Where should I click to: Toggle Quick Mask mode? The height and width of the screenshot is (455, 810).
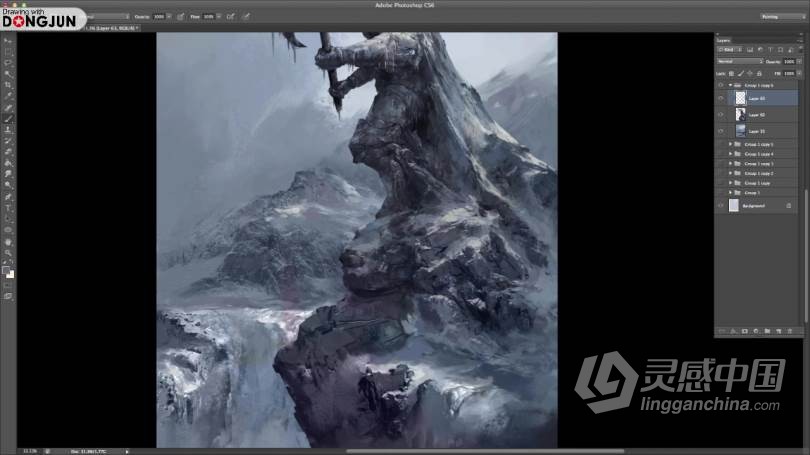tap(8, 285)
